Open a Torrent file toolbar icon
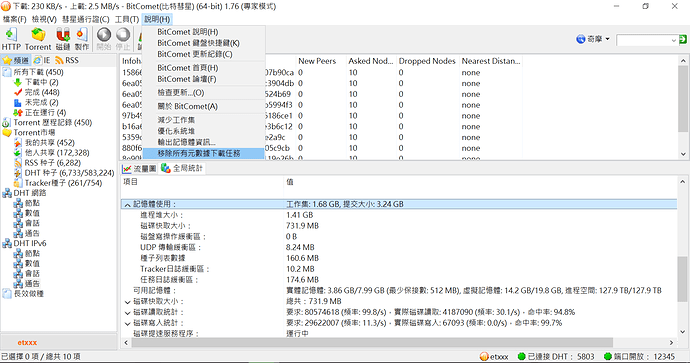The image size is (690, 363). (38, 39)
